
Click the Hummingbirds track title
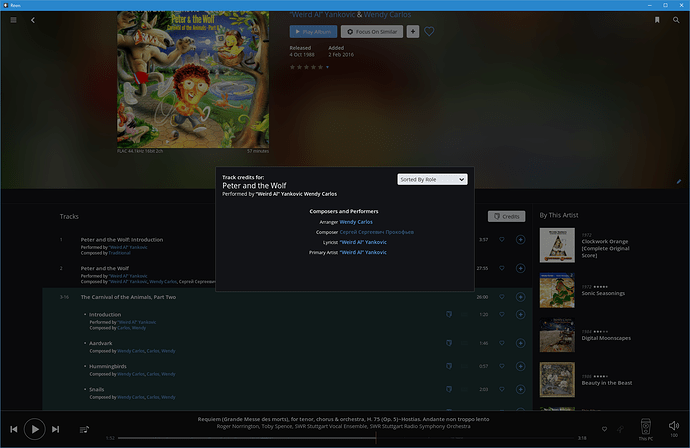[x=108, y=366]
